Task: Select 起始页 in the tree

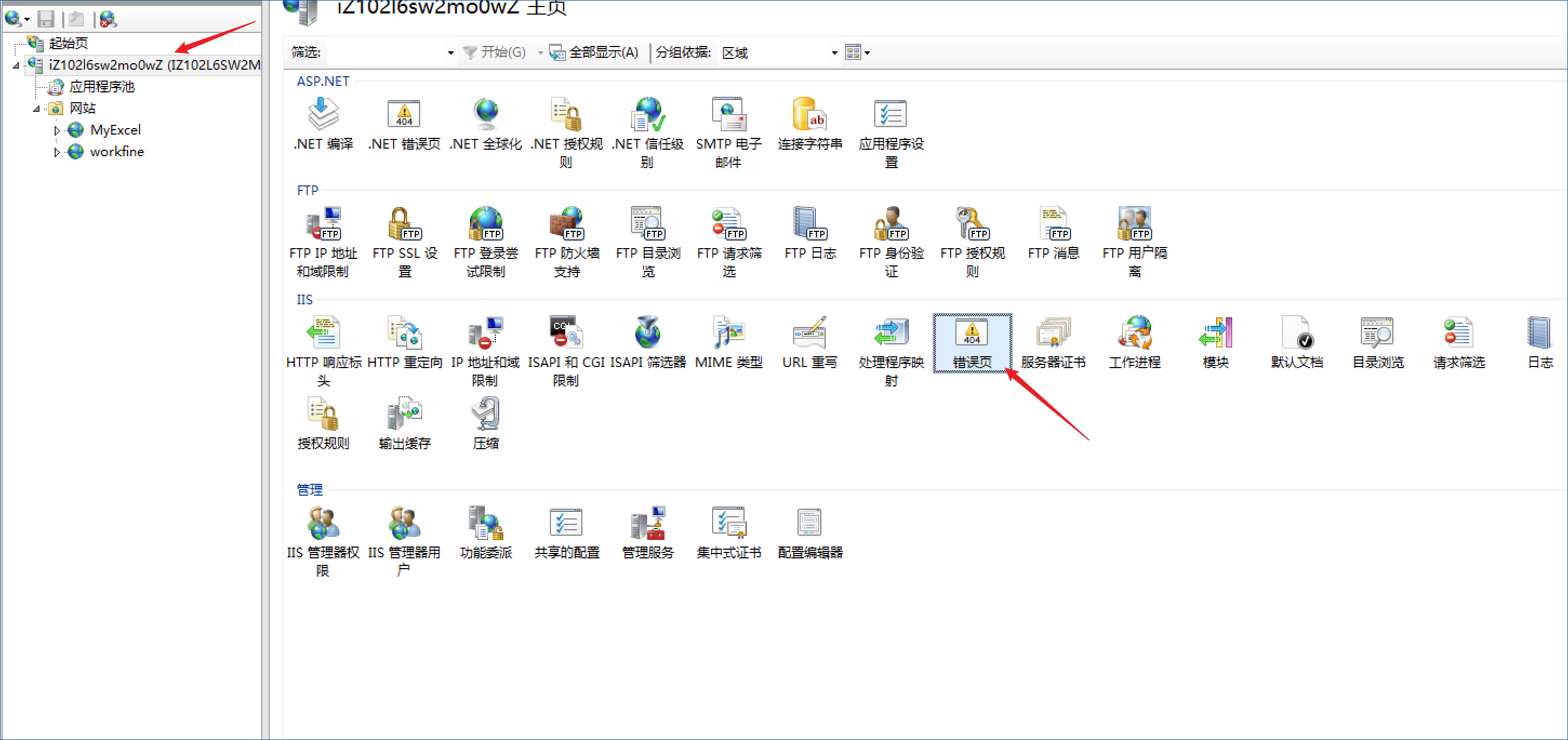Action: click(x=68, y=43)
